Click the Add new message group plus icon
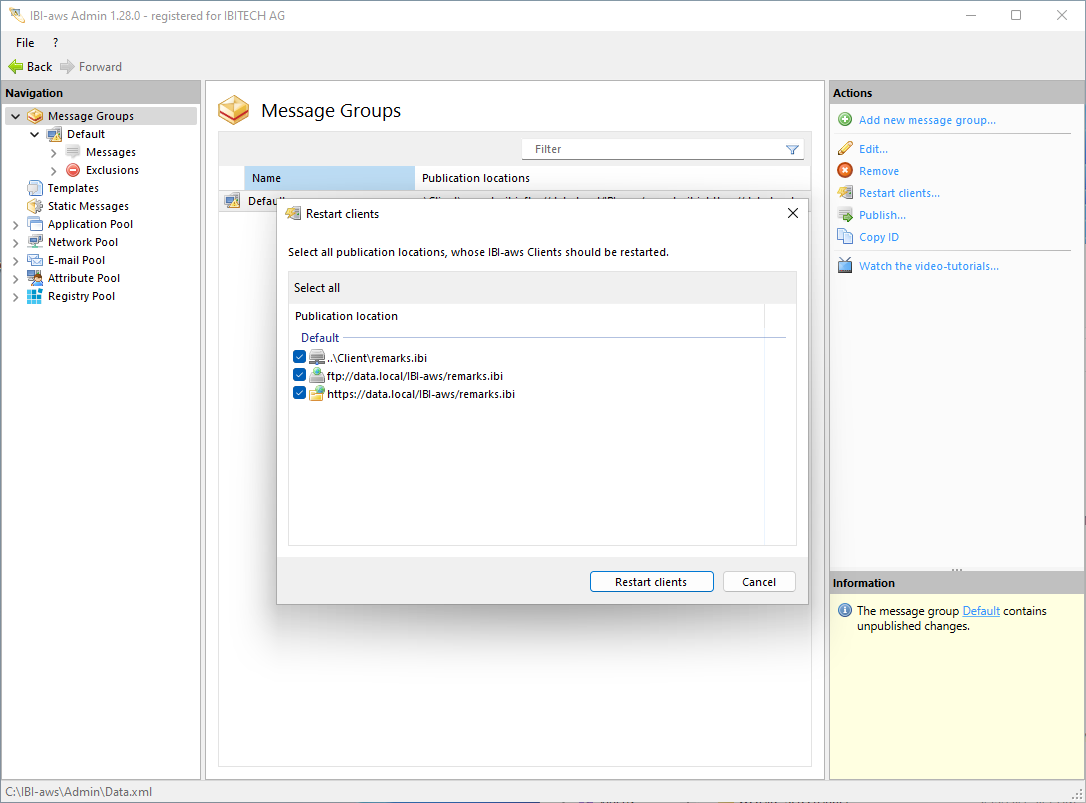The height and width of the screenshot is (803, 1086). (x=845, y=120)
